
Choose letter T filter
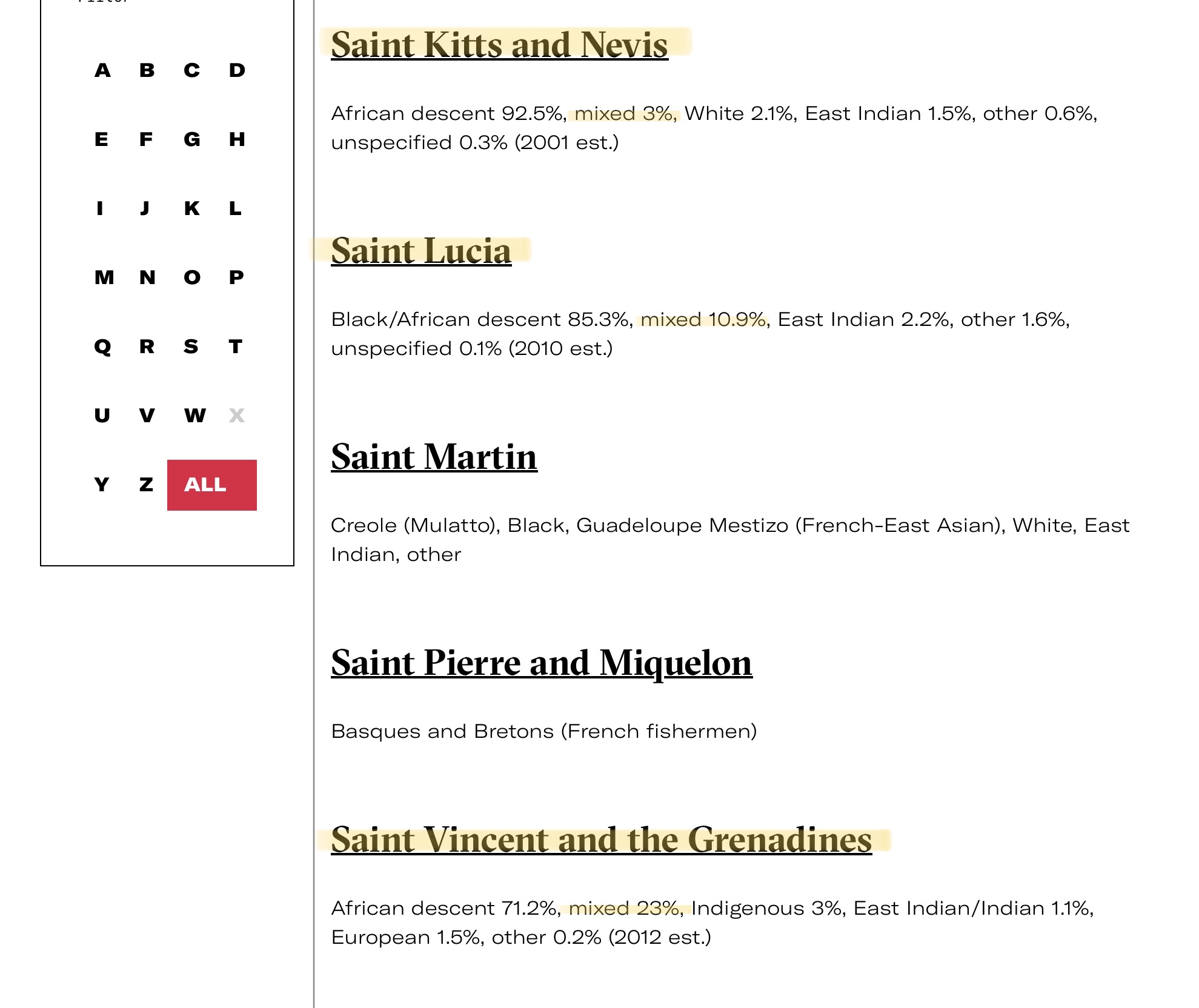pos(236,346)
